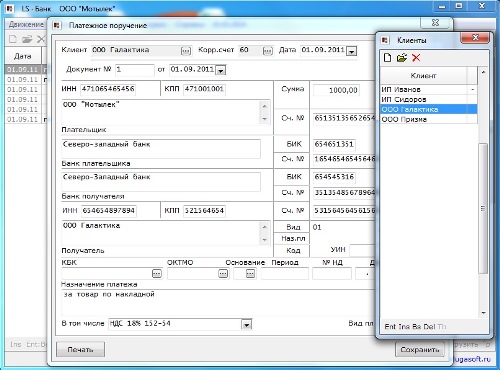The height and width of the screenshot is (370, 500).
Task: Click the Назначение платежа text area
Action: pos(218,303)
